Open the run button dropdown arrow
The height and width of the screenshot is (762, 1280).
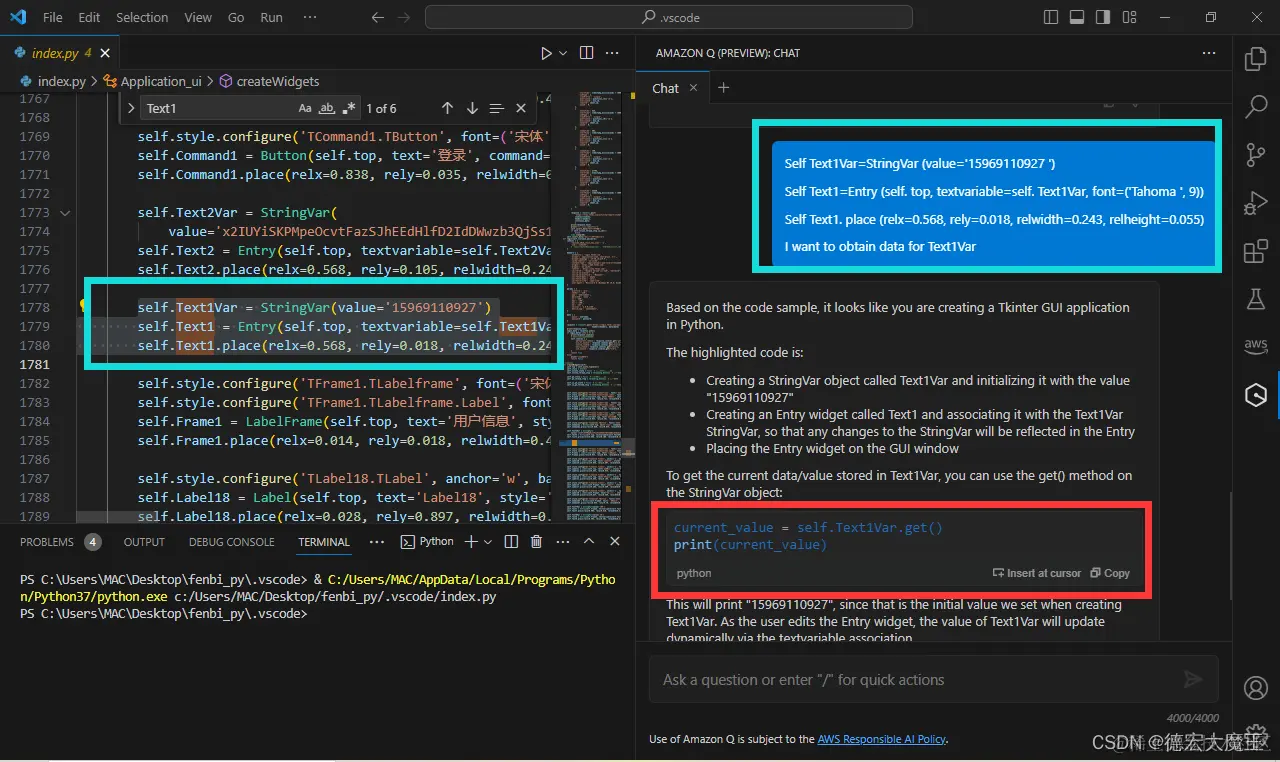[563, 53]
